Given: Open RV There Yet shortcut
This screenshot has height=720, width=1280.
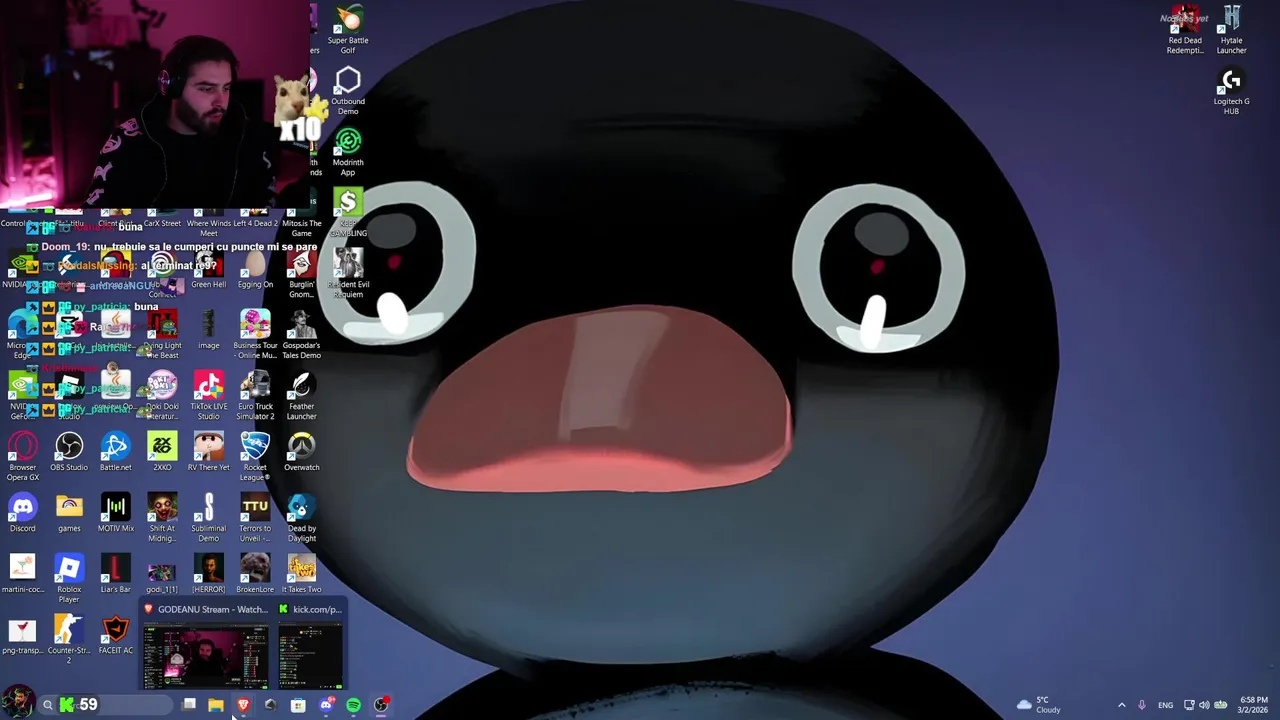Looking at the screenshot, I should click(208, 453).
